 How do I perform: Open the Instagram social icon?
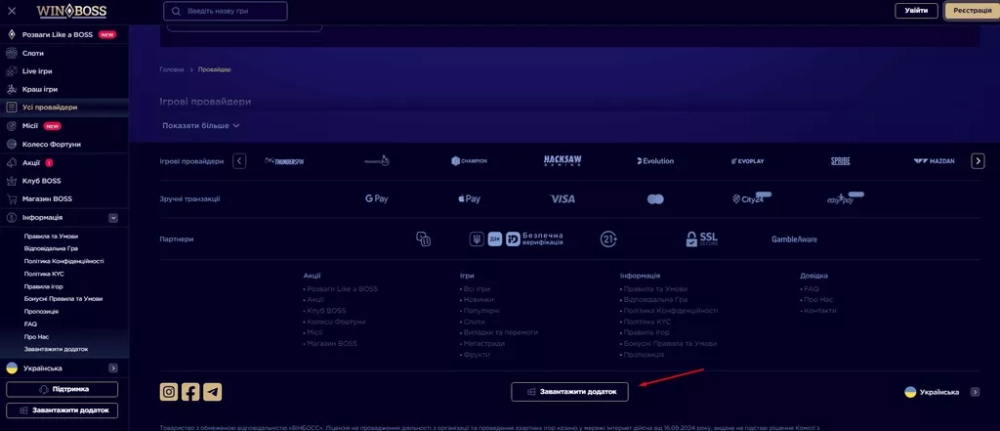(x=168, y=392)
